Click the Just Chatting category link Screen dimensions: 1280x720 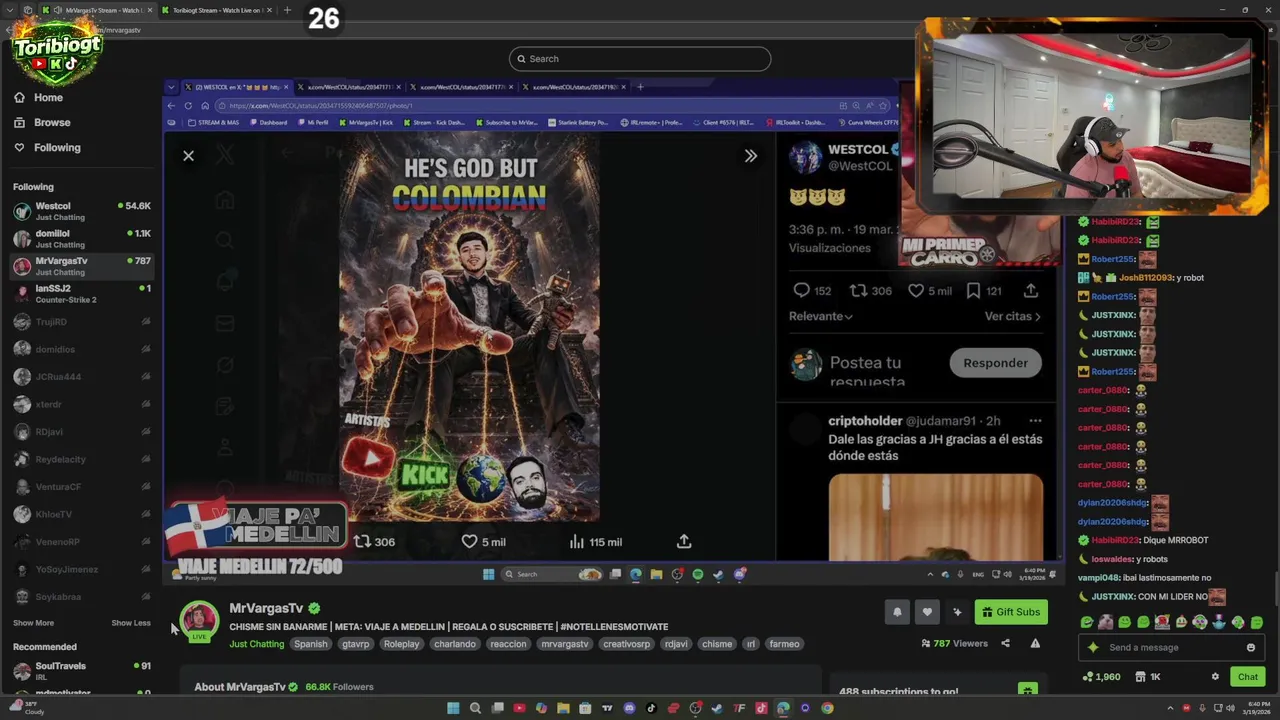click(257, 644)
